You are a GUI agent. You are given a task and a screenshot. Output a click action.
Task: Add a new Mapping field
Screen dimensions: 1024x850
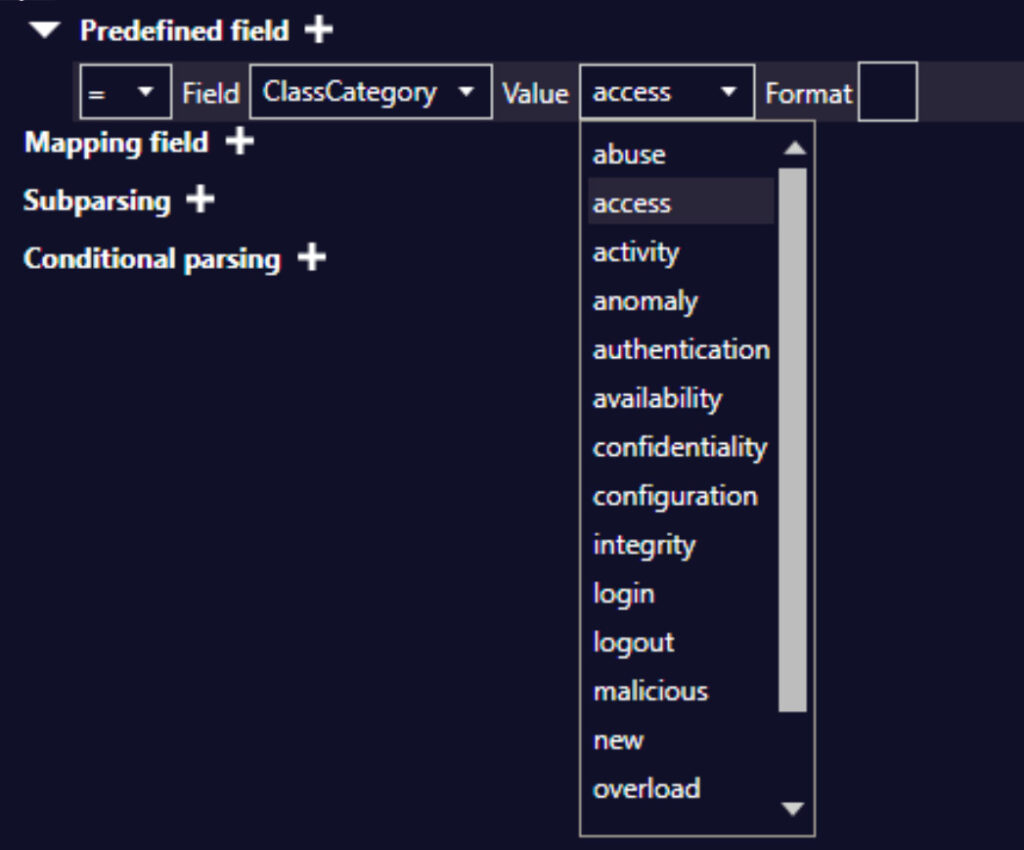[240, 141]
